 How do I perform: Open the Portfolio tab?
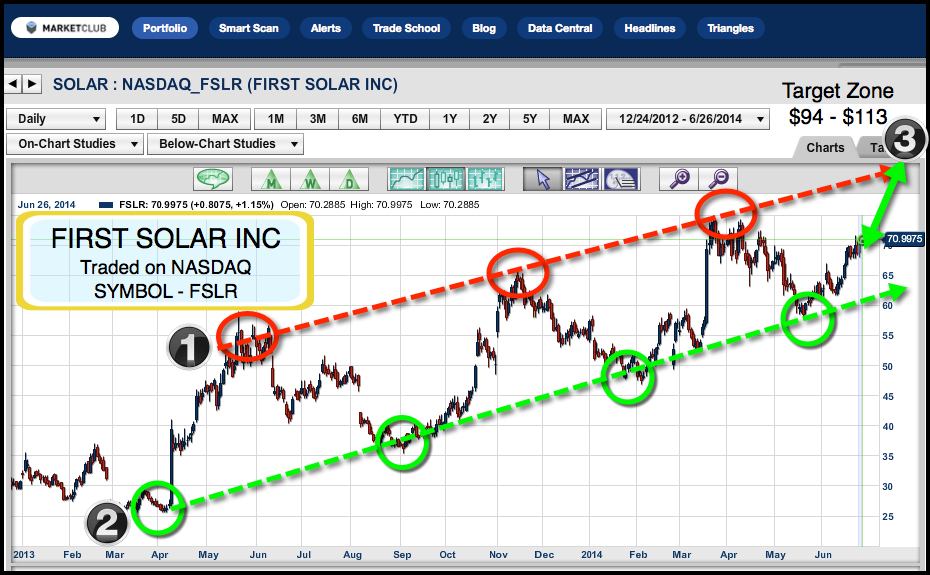tap(165, 28)
